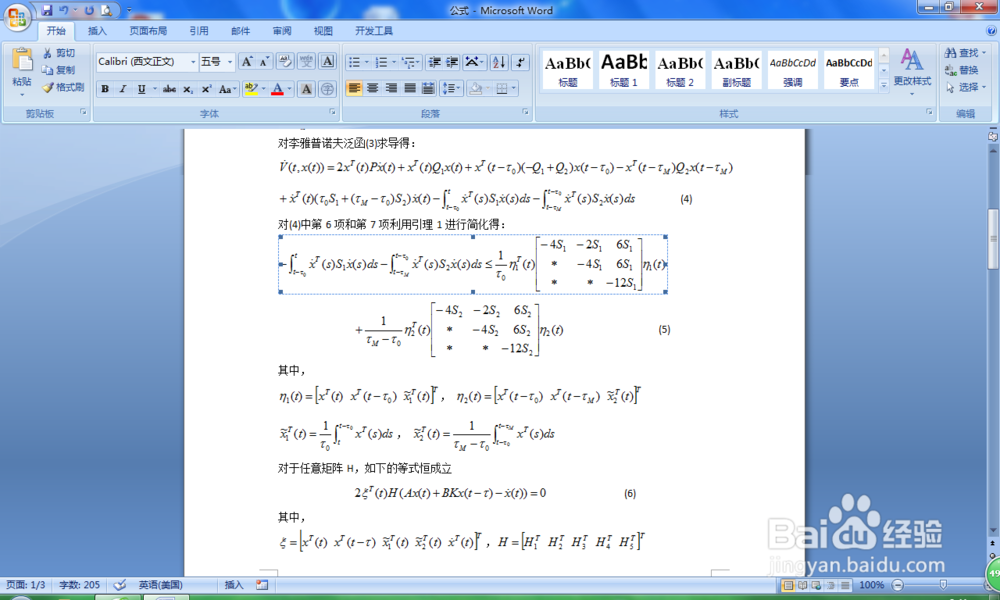Toggle bold formatting
Viewport: 1000px width, 600px height.
[105, 89]
